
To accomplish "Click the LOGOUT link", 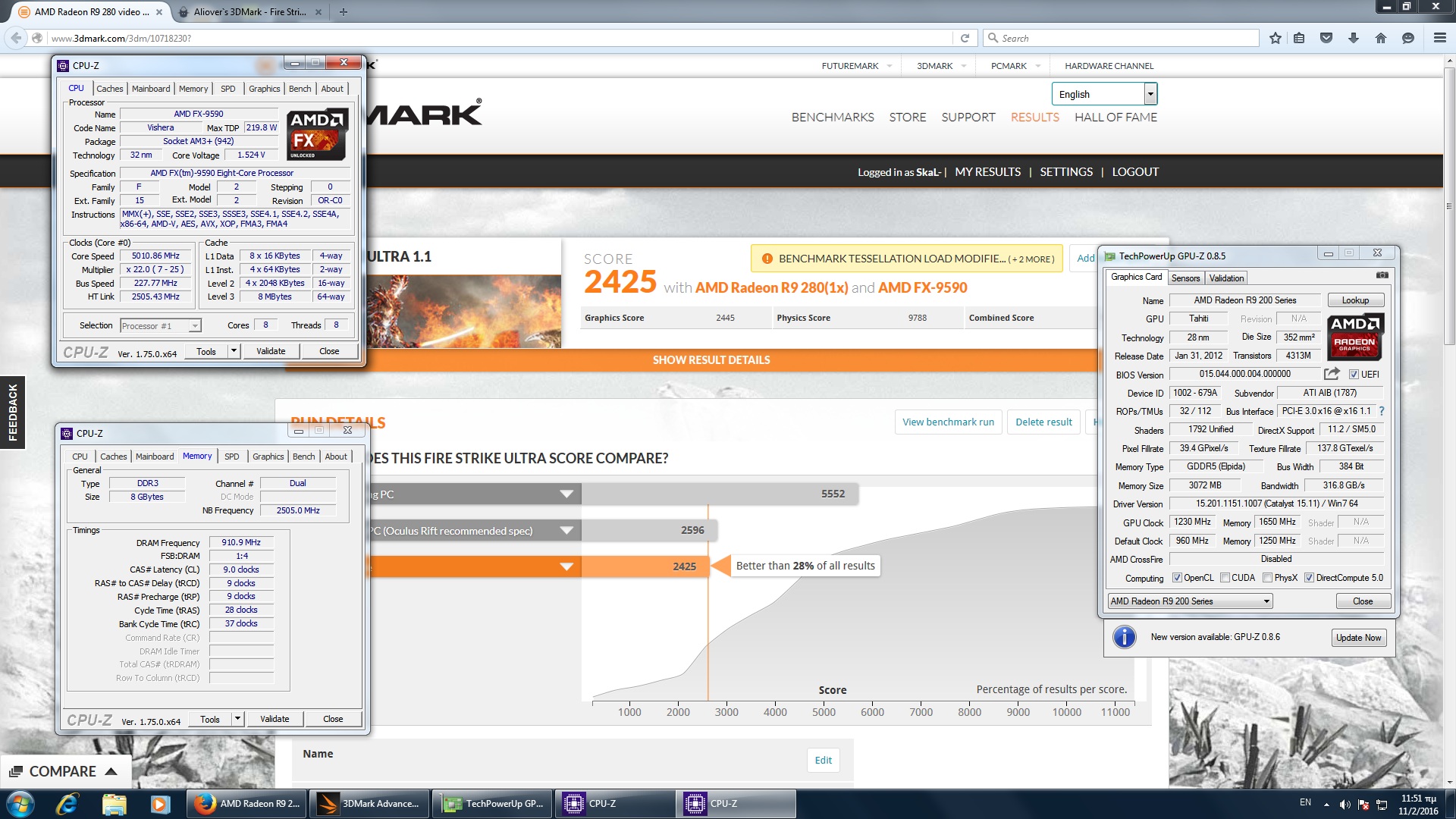I will pos(1135,172).
